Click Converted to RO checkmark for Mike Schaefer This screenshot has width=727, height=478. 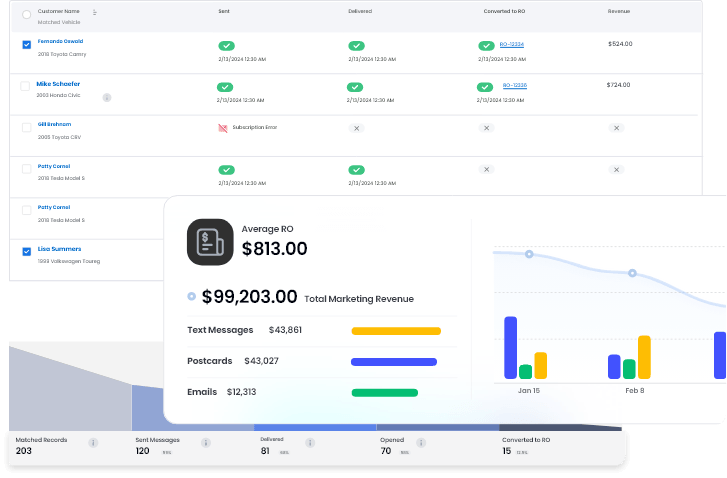coord(485,87)
